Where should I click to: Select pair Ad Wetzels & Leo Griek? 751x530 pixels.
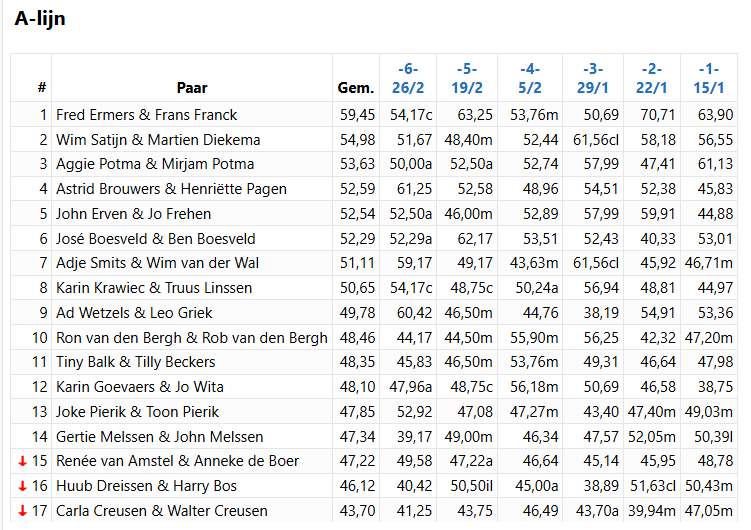(134, 313)
